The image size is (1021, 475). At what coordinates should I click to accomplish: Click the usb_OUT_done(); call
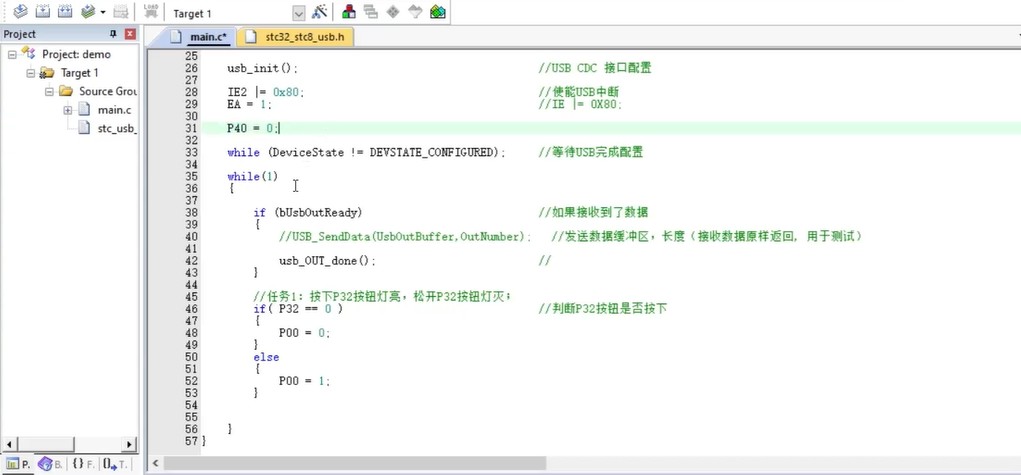coord(328,261)
